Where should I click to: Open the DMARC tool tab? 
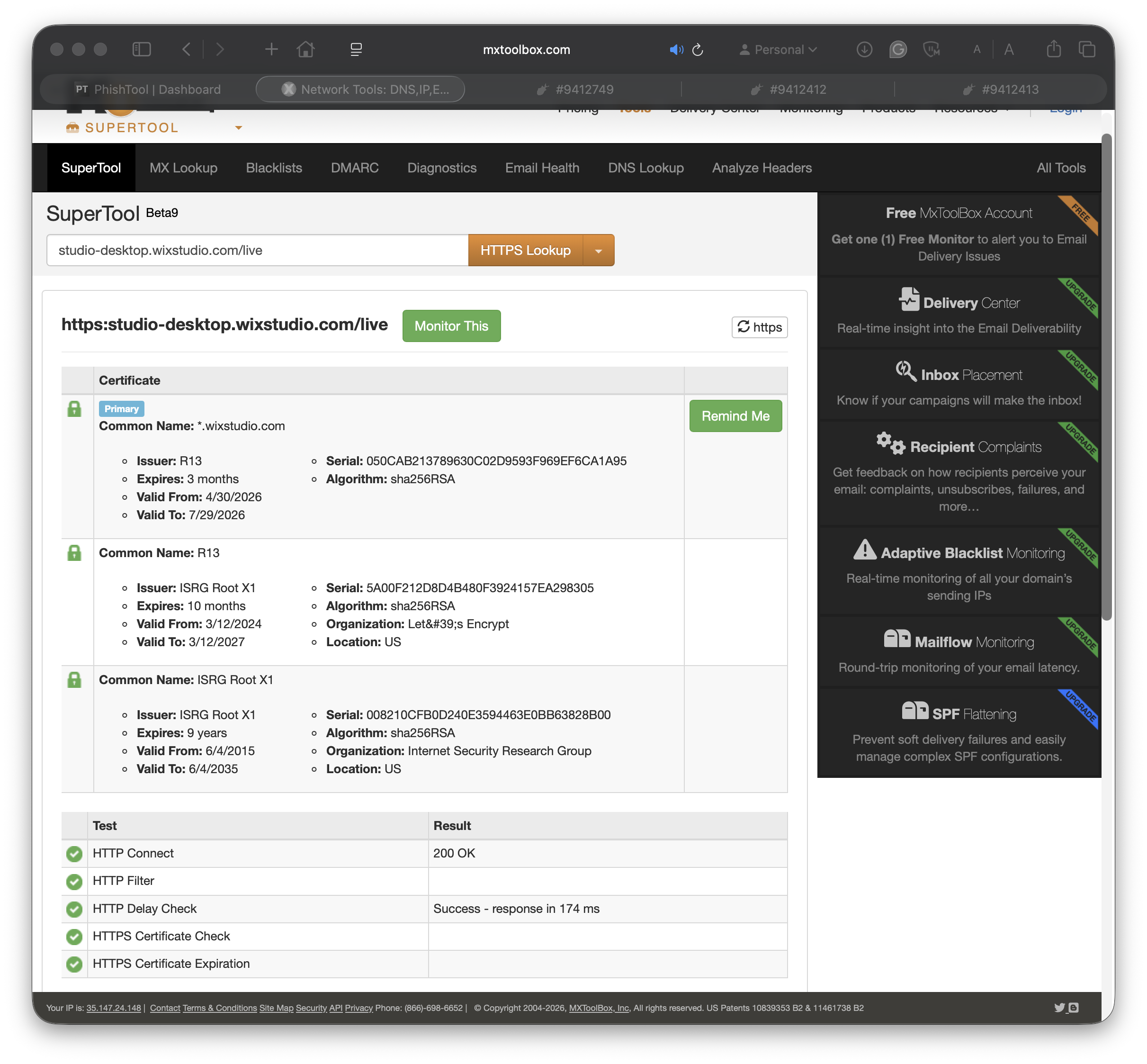355,168
